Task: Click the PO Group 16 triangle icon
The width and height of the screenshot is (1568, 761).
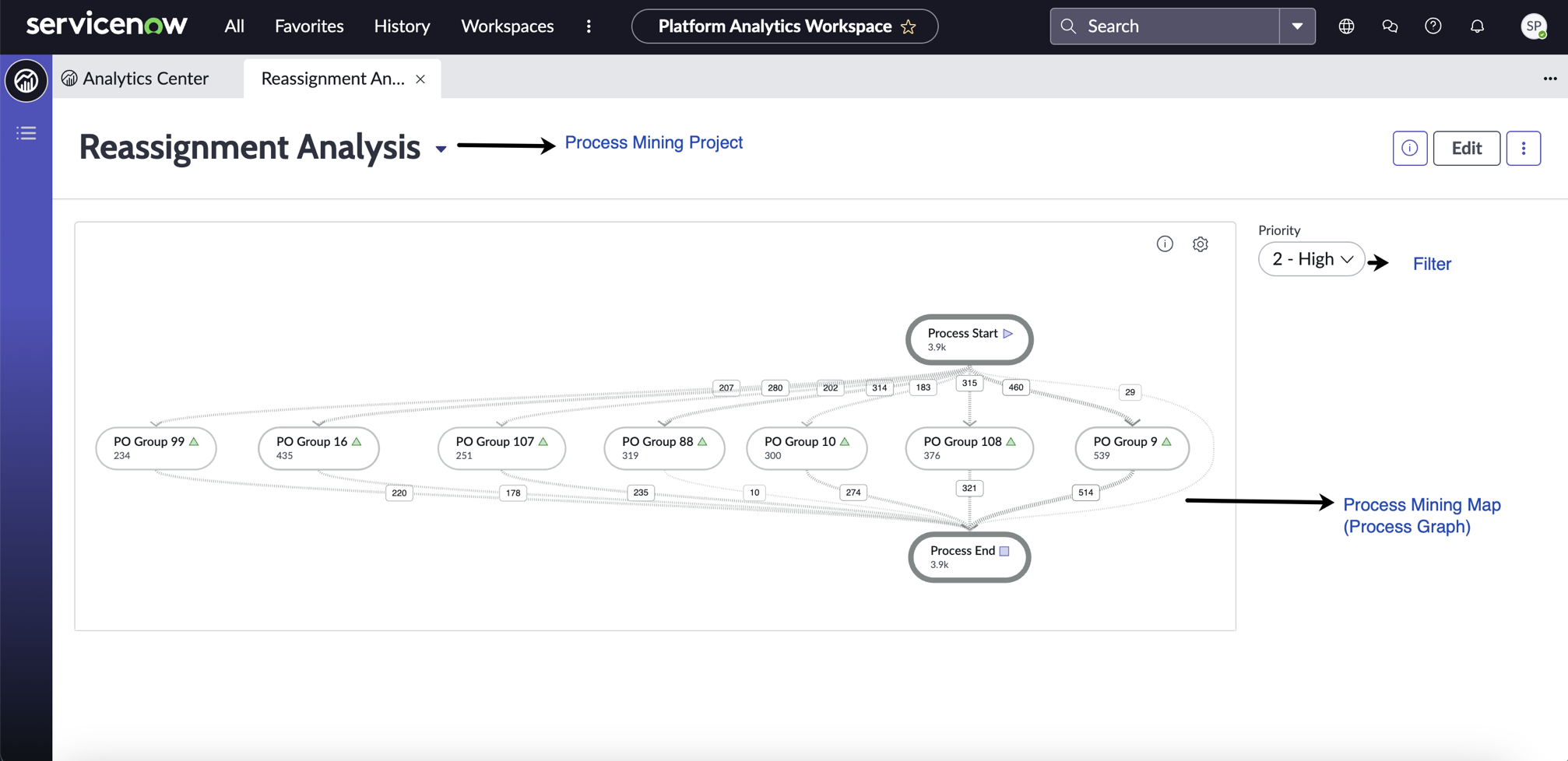Action: (x=357, y=441)
